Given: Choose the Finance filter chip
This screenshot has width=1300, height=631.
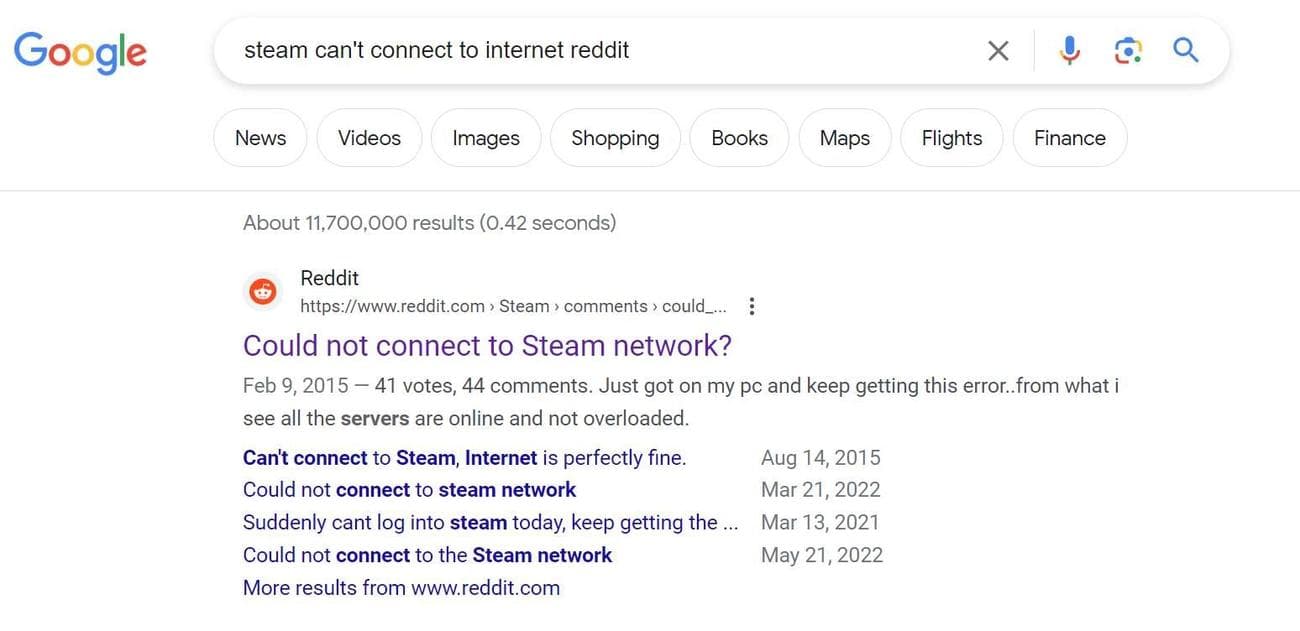Looking at the screenshot, I should [x=1069, y=138].
